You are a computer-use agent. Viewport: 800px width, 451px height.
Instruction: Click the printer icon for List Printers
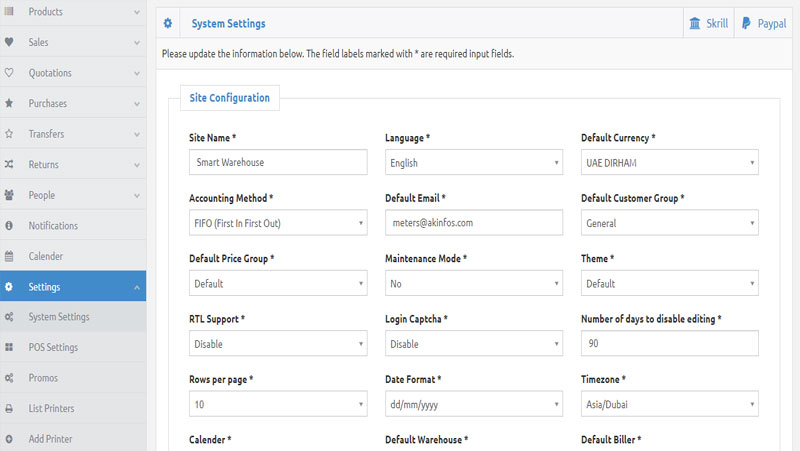pos(9,408)
